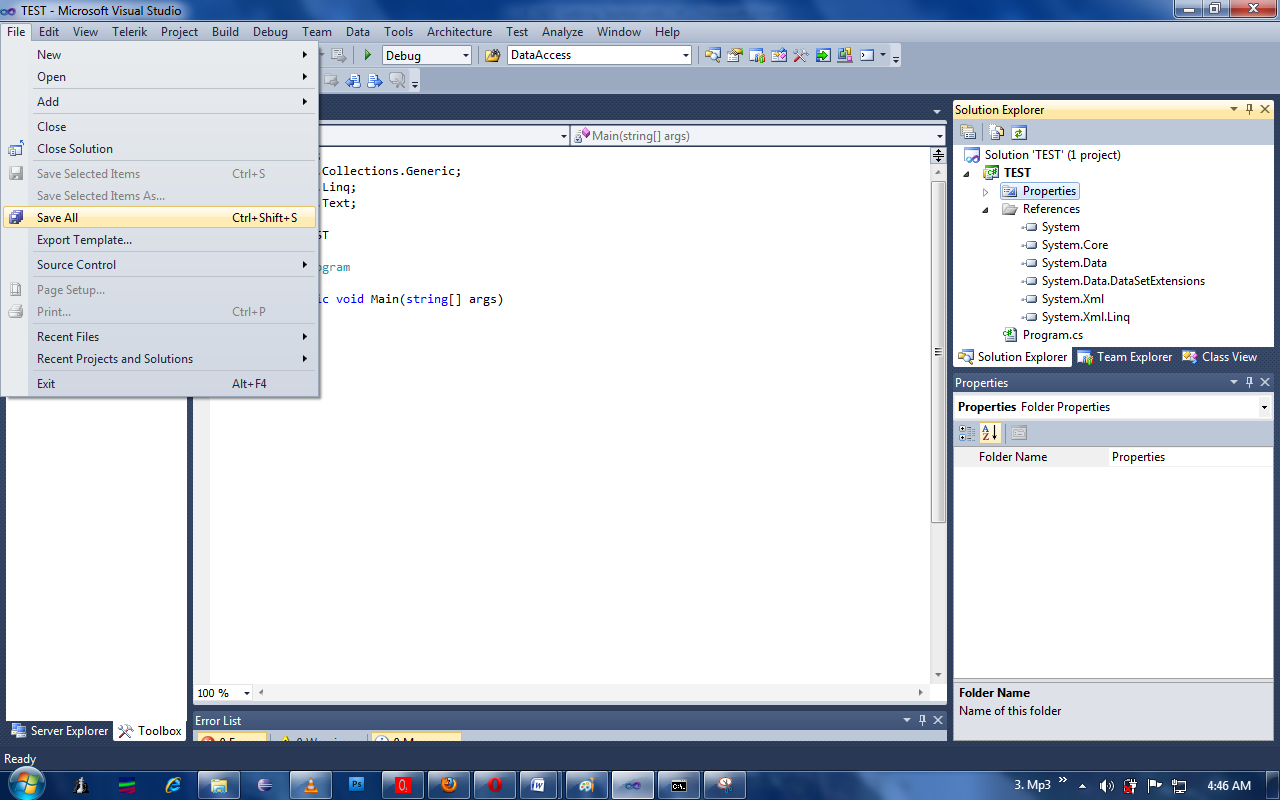The width and height of the screenshot is (1280, 800).
Task: Open the zoom level 100 % dropdown
Action: coord(248,692)
